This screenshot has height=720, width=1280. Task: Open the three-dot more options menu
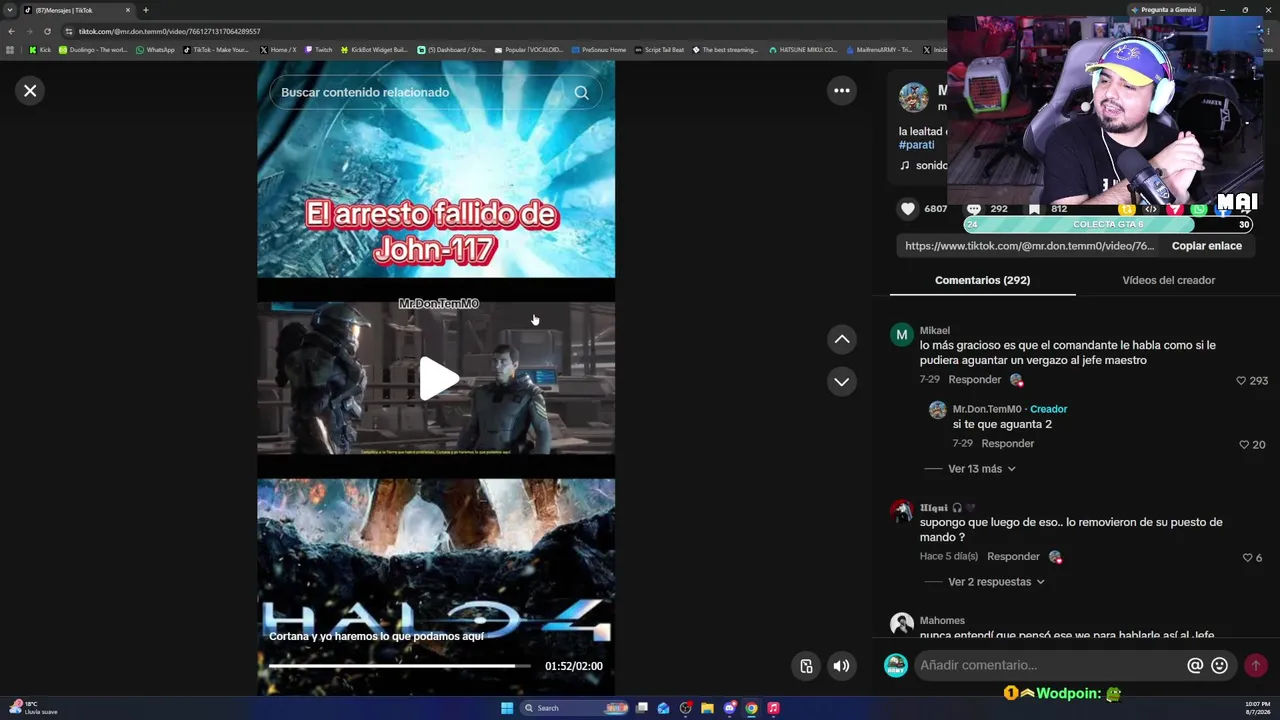842,91
